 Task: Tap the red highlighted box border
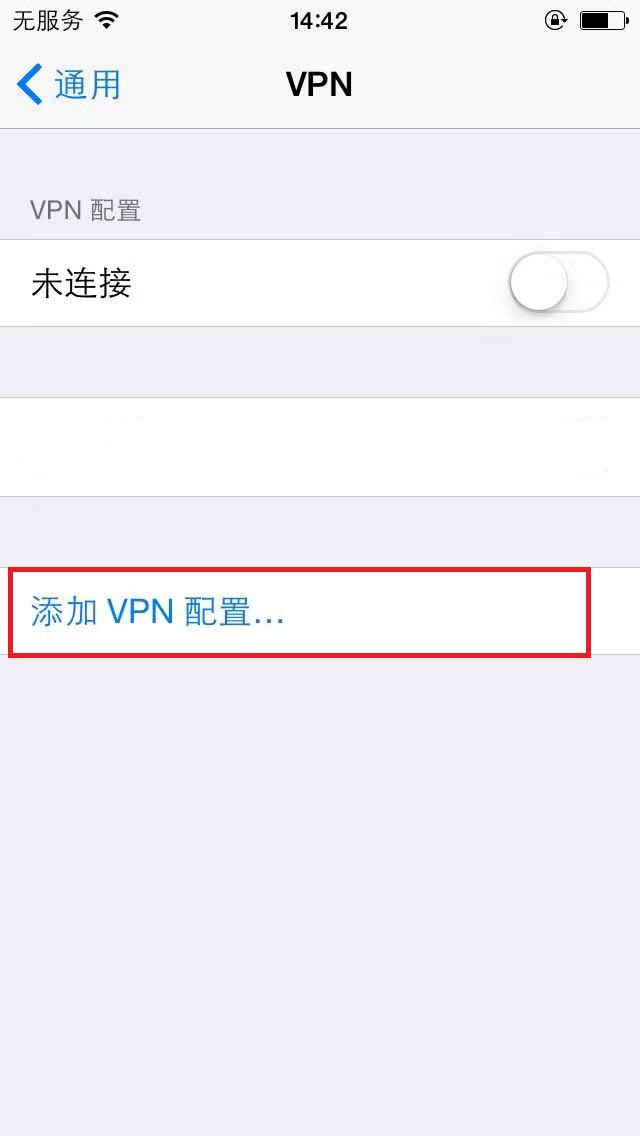click(x=299, y=570)
